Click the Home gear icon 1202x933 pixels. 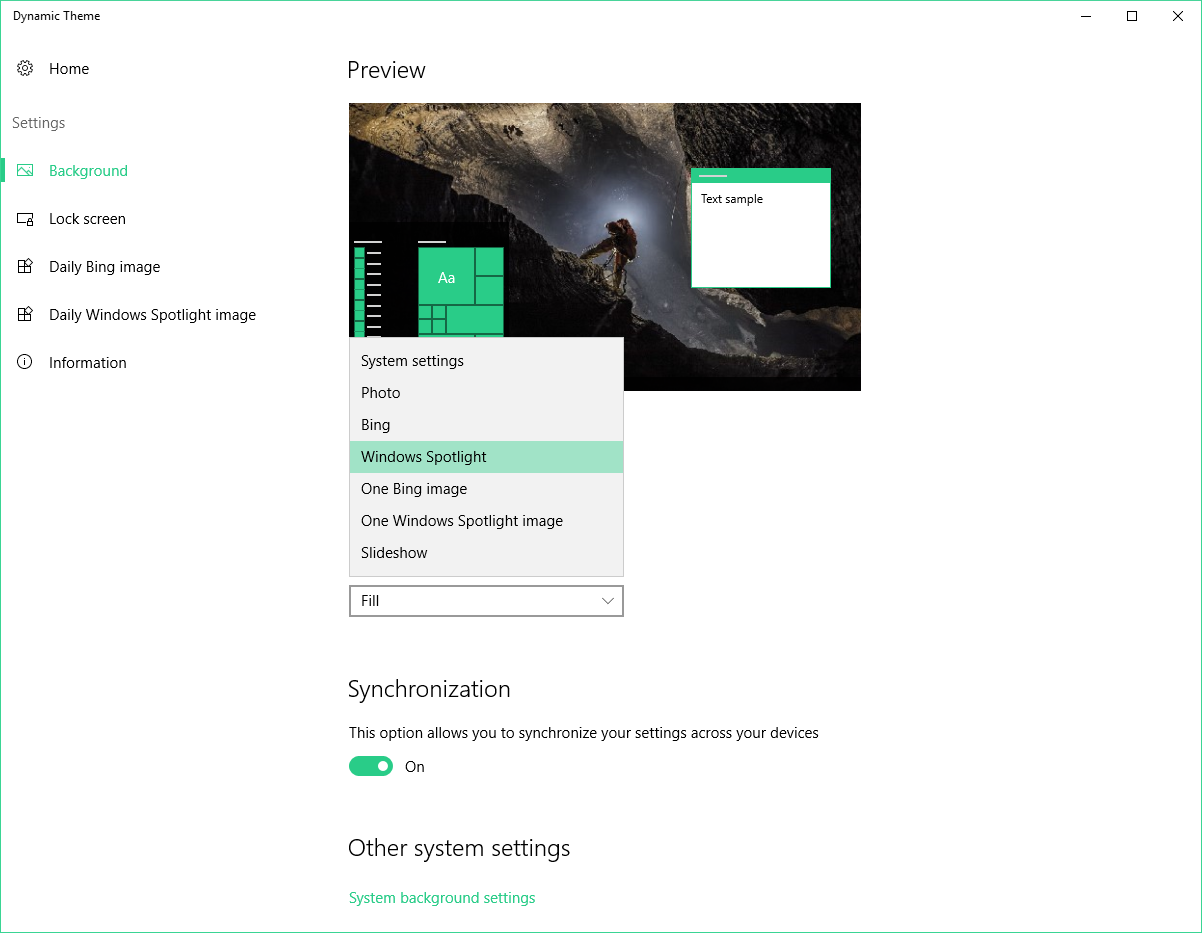point(25,69)
